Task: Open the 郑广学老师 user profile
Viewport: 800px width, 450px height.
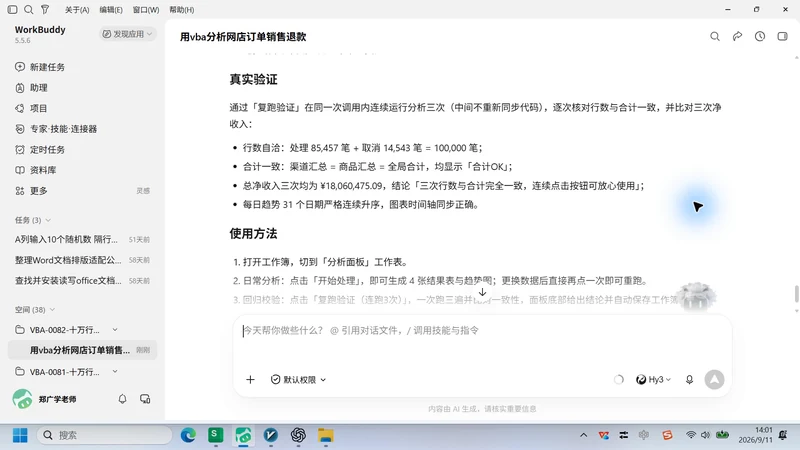Action: click(45, 399)
